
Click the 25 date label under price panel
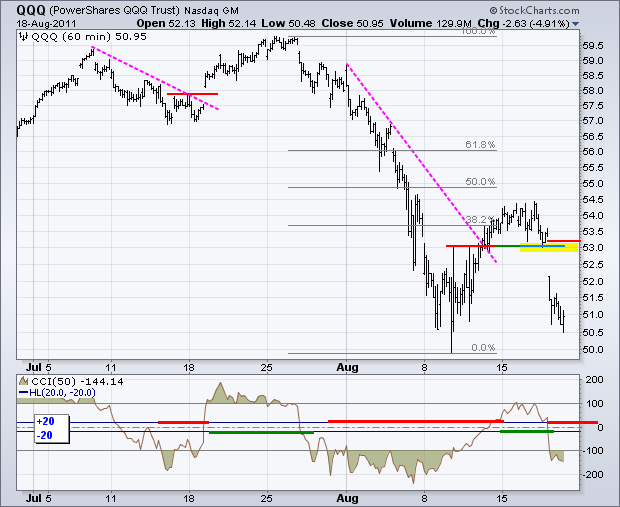tap(267, 367)
